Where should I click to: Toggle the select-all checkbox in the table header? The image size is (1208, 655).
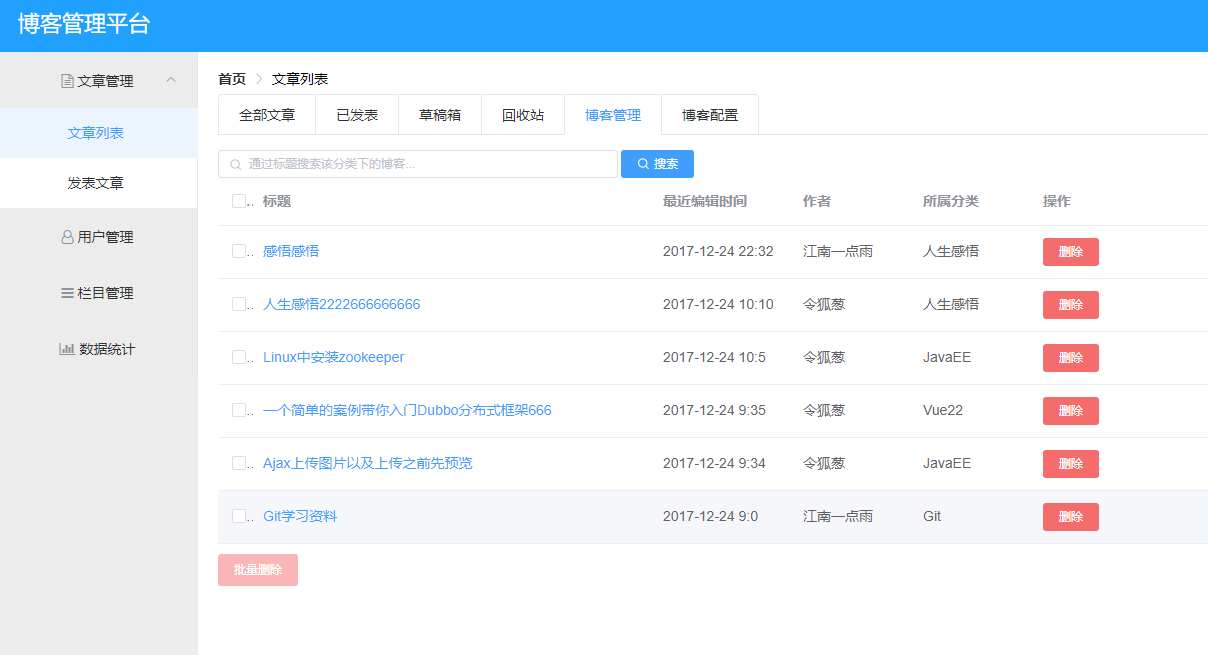pos(239,201)
